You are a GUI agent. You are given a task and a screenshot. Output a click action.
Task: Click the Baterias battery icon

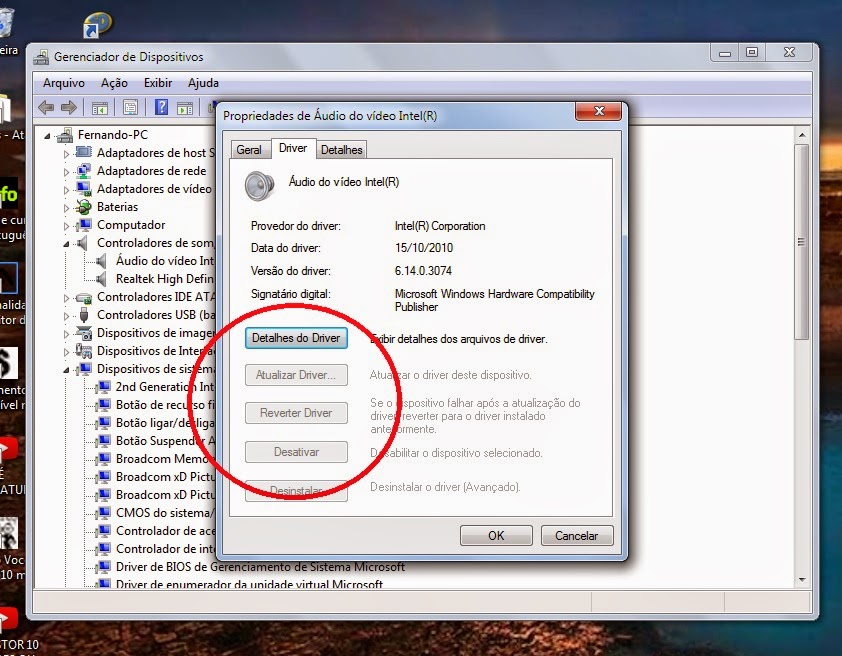click(83, 207)
